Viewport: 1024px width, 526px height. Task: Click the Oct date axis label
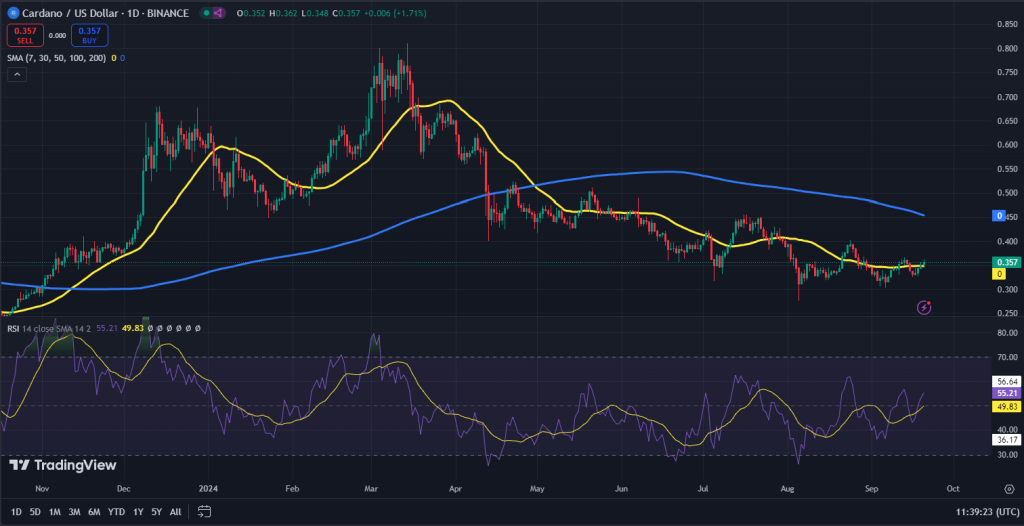click(953, 488)
